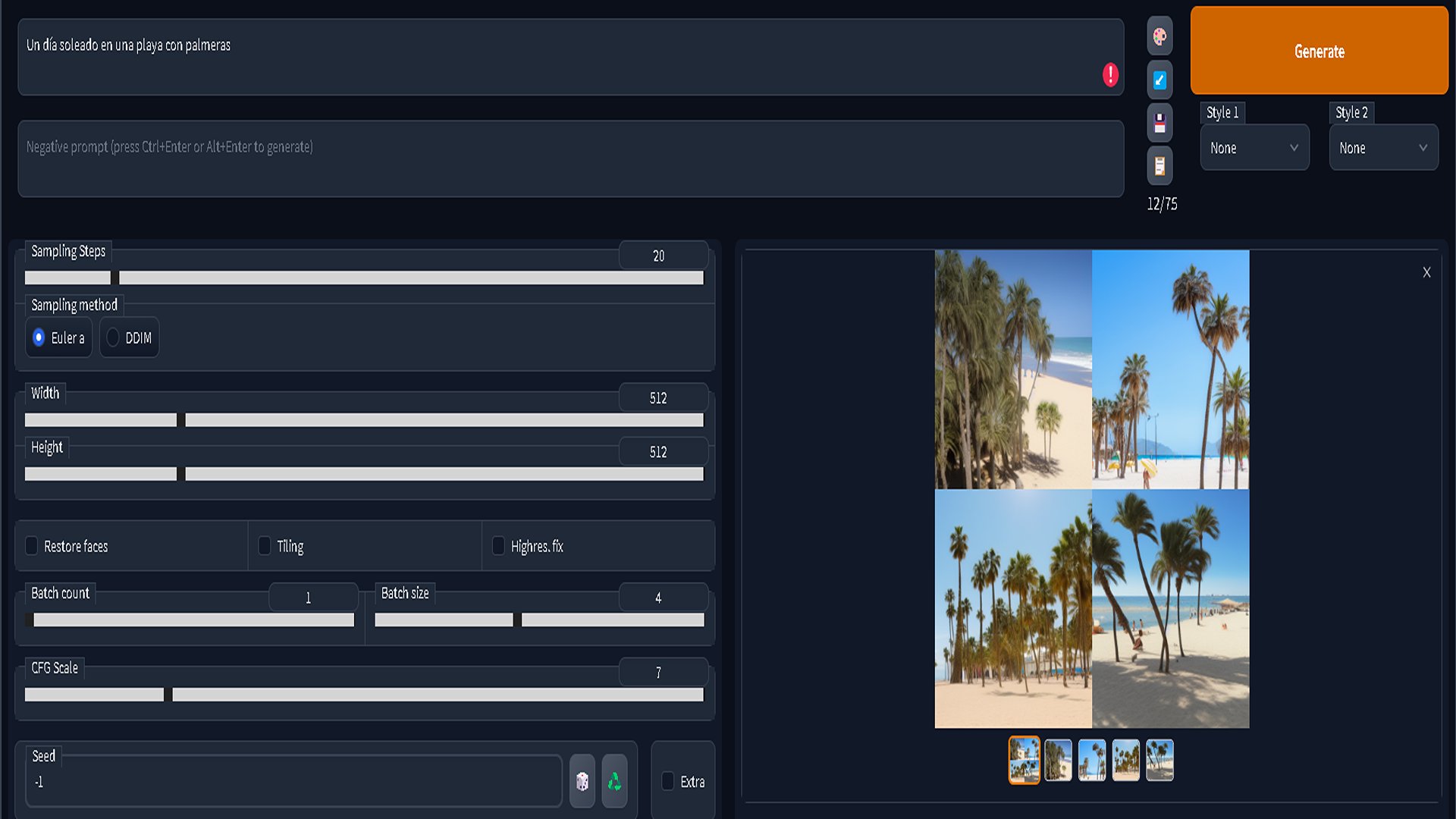Image resolution: width=1456 pixels, height=819 pixels.
Task: Open the Style 1 dropdown
Action: (x=1254, y=148)
